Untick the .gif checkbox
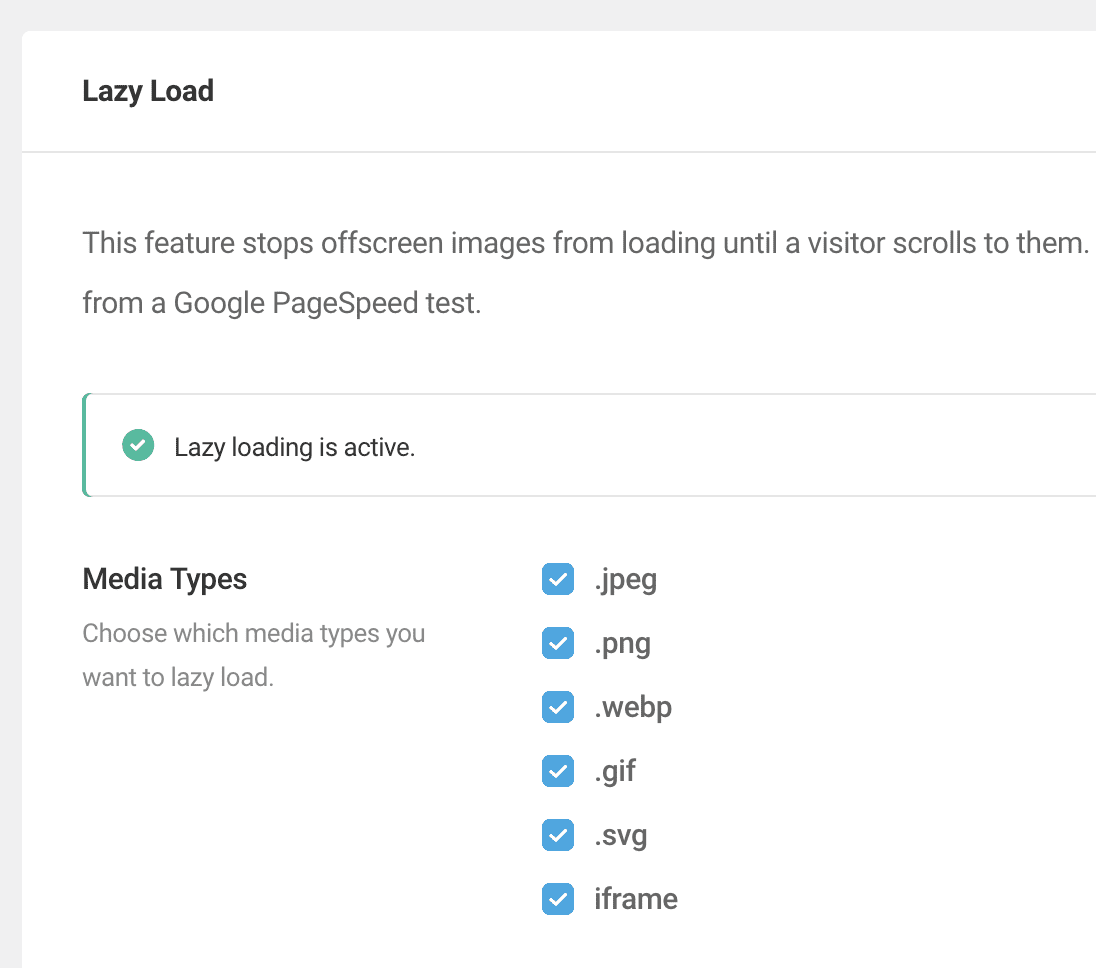This screenshot has width=1096, height=968. pyautogui.click(x=558, y=771)
